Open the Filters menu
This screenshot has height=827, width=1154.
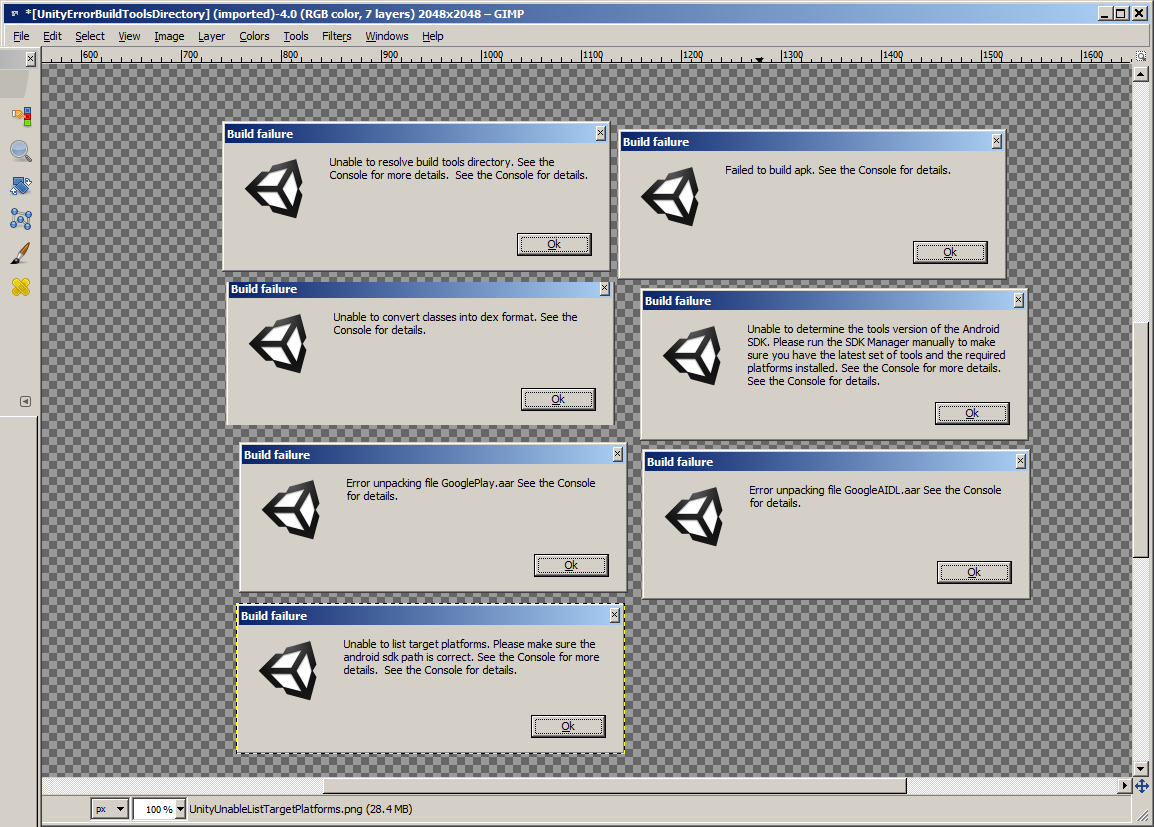coord(336,36)
